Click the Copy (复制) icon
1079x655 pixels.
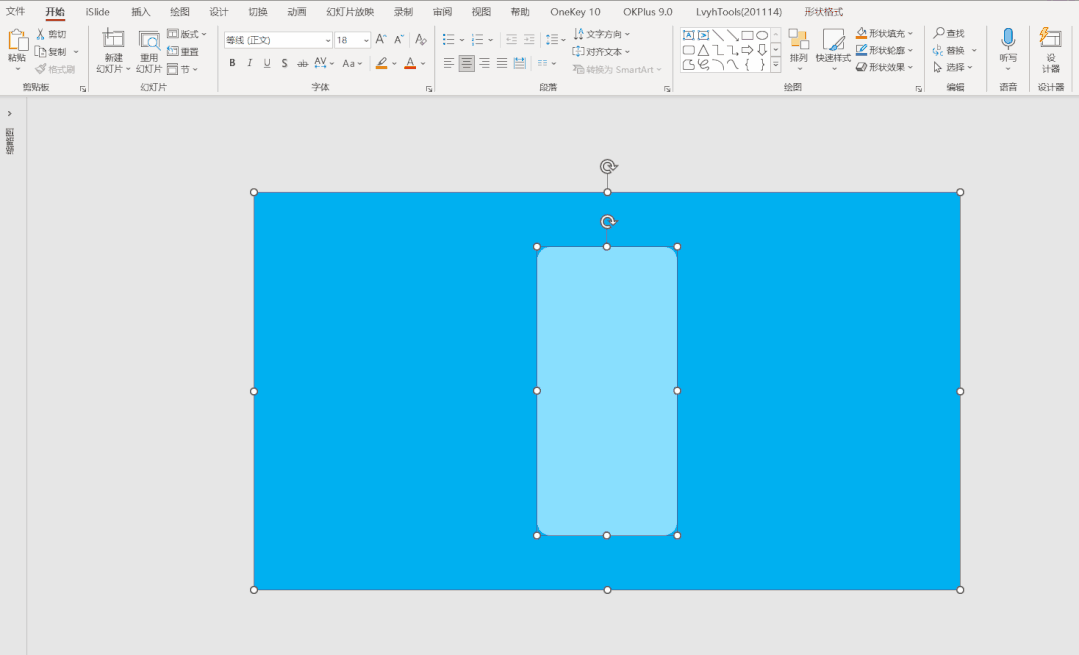point(41,52)
